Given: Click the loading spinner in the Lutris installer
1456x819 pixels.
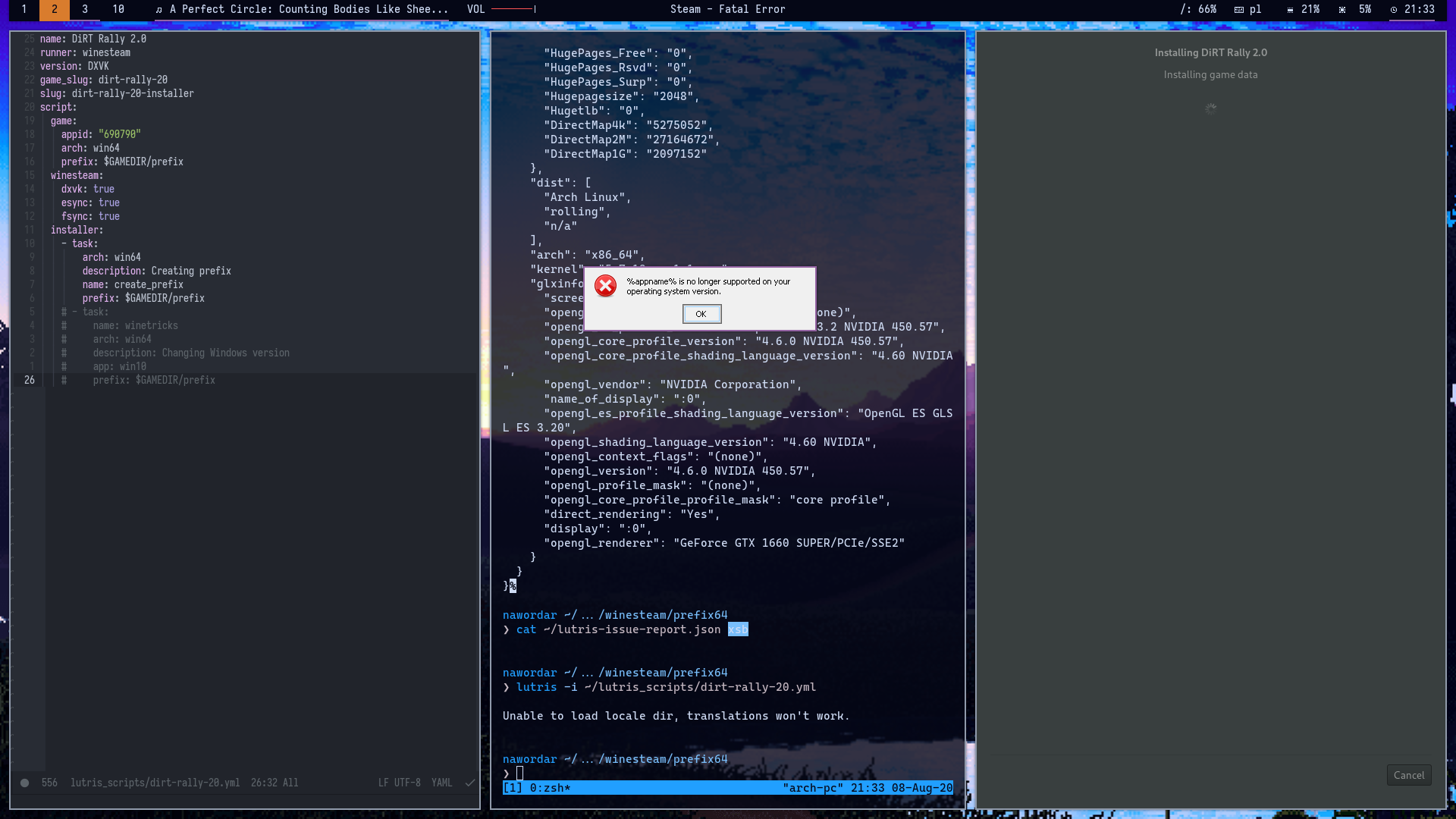Looking at the screenshot, I should [x=1210, y=108].
